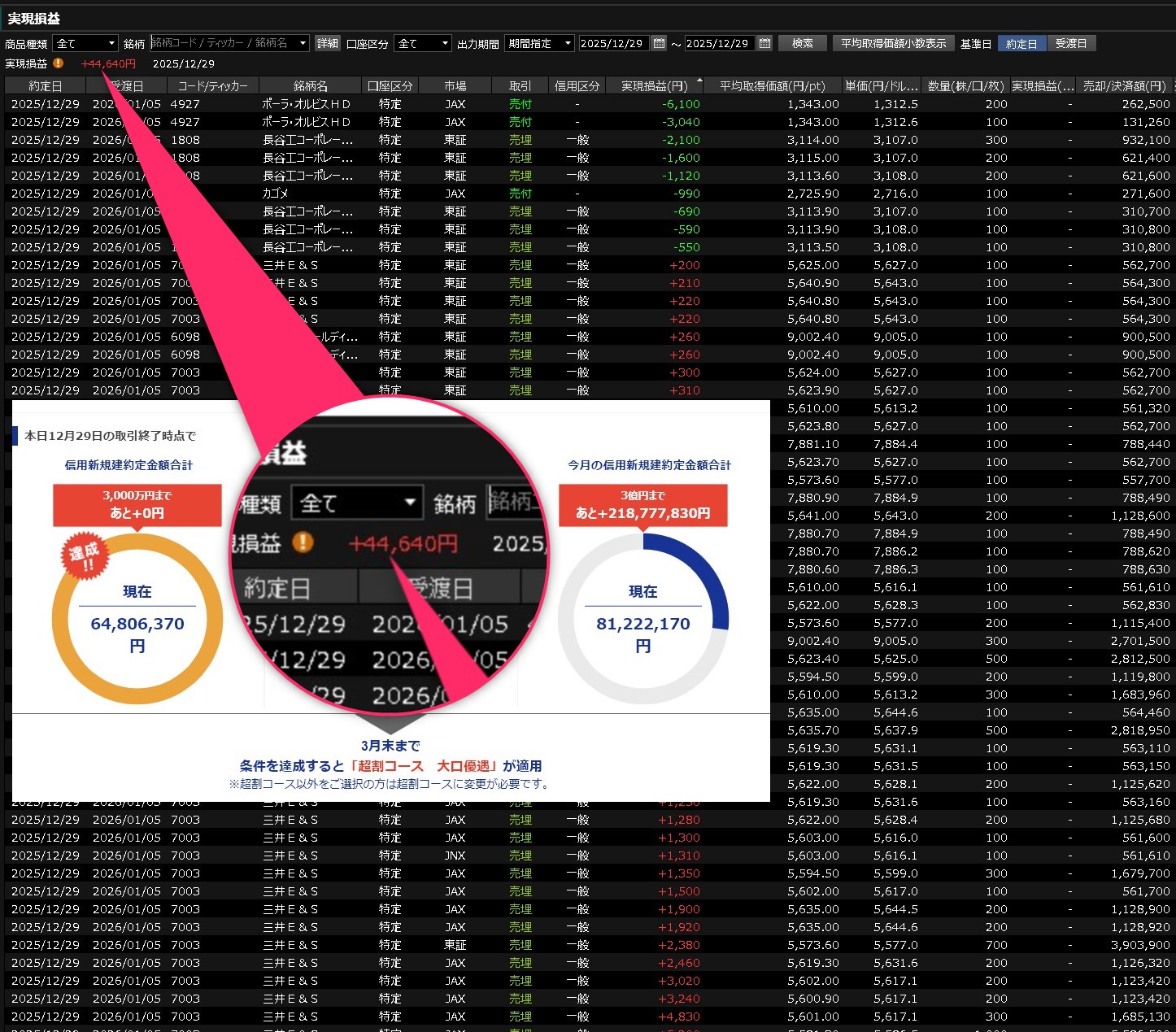1176x1032 pixels.
Task: Click the 達成!! badge on the orange ring
Action: [x=84, y=558]
